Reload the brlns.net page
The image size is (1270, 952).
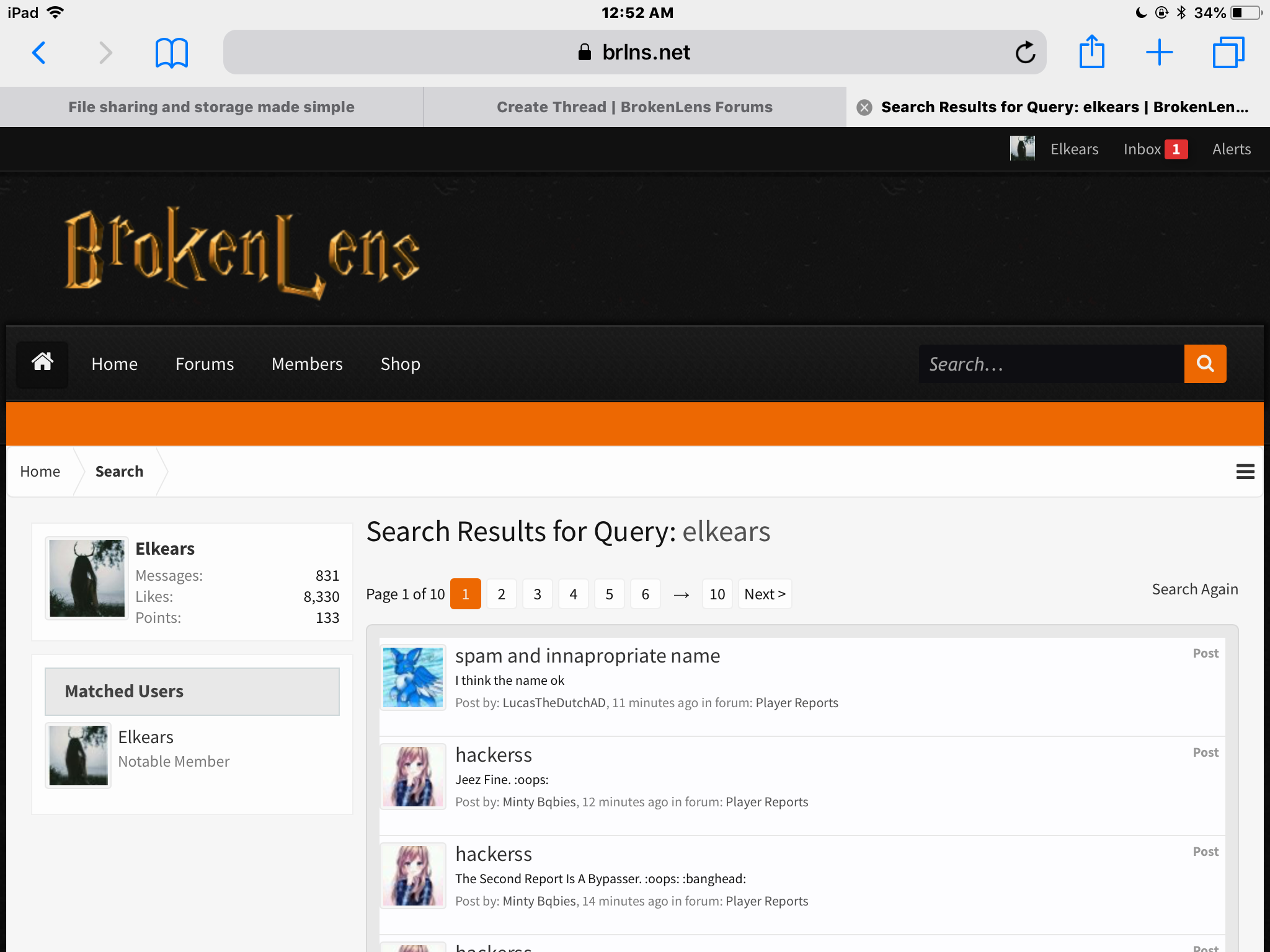point(1025,53)
